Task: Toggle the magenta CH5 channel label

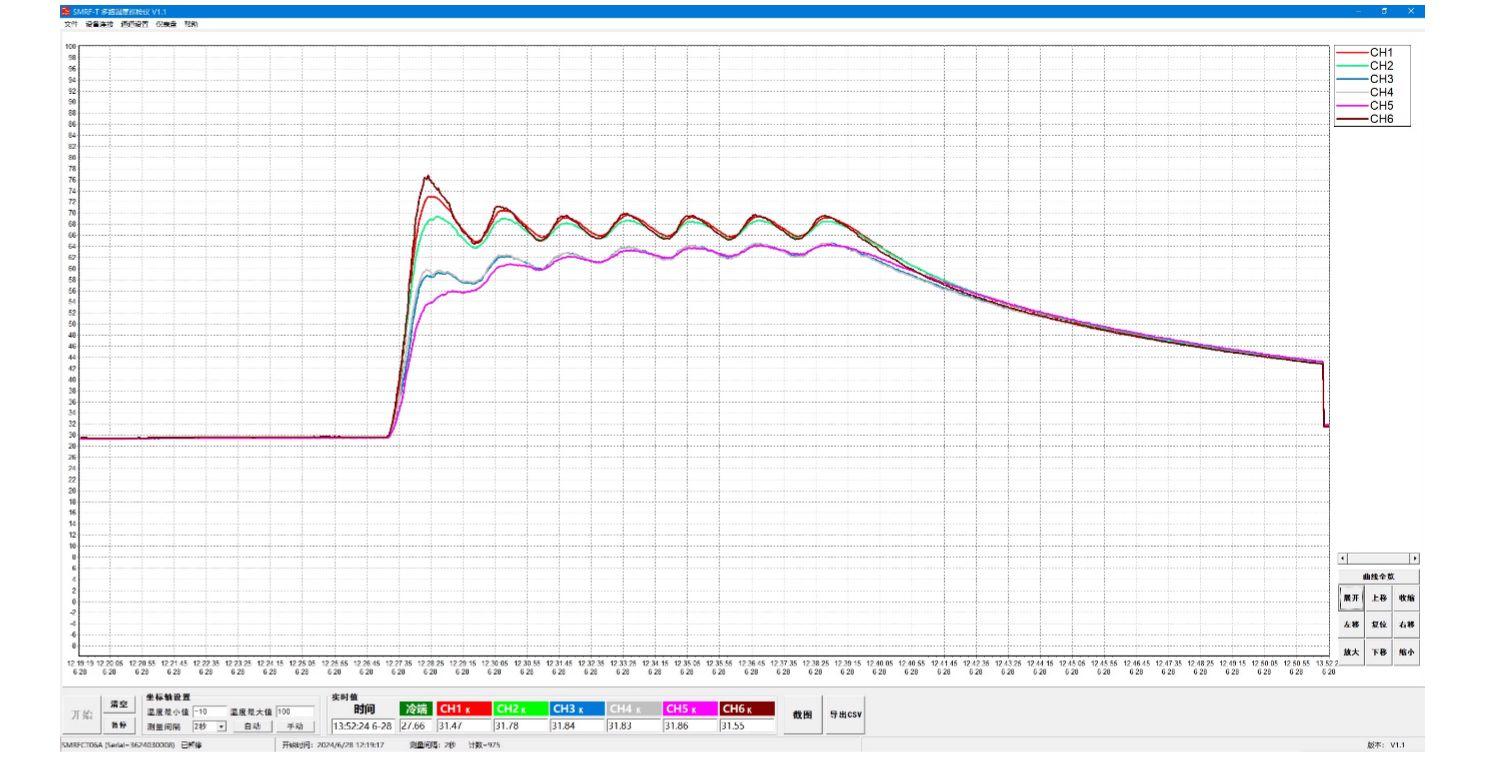Action: click(689, 709)
